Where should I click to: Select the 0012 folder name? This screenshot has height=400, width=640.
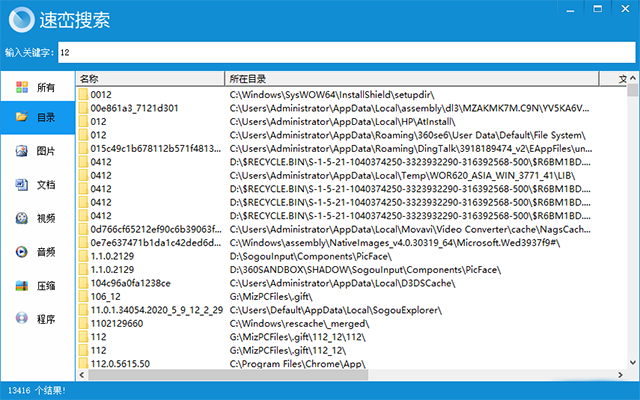pyautogui.click(x=101, y=95)
